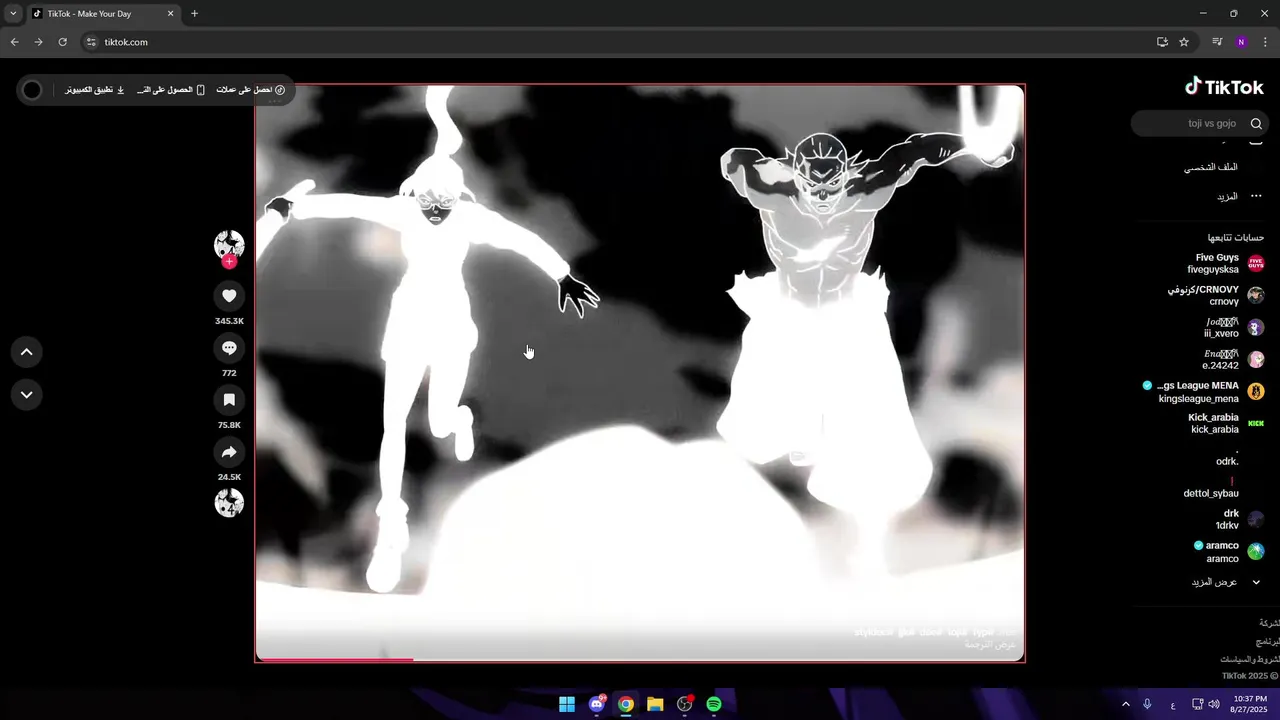Click الشروط والسياسات terms link in the sidebar footer
The image size is (1280, 720).
1250,660
